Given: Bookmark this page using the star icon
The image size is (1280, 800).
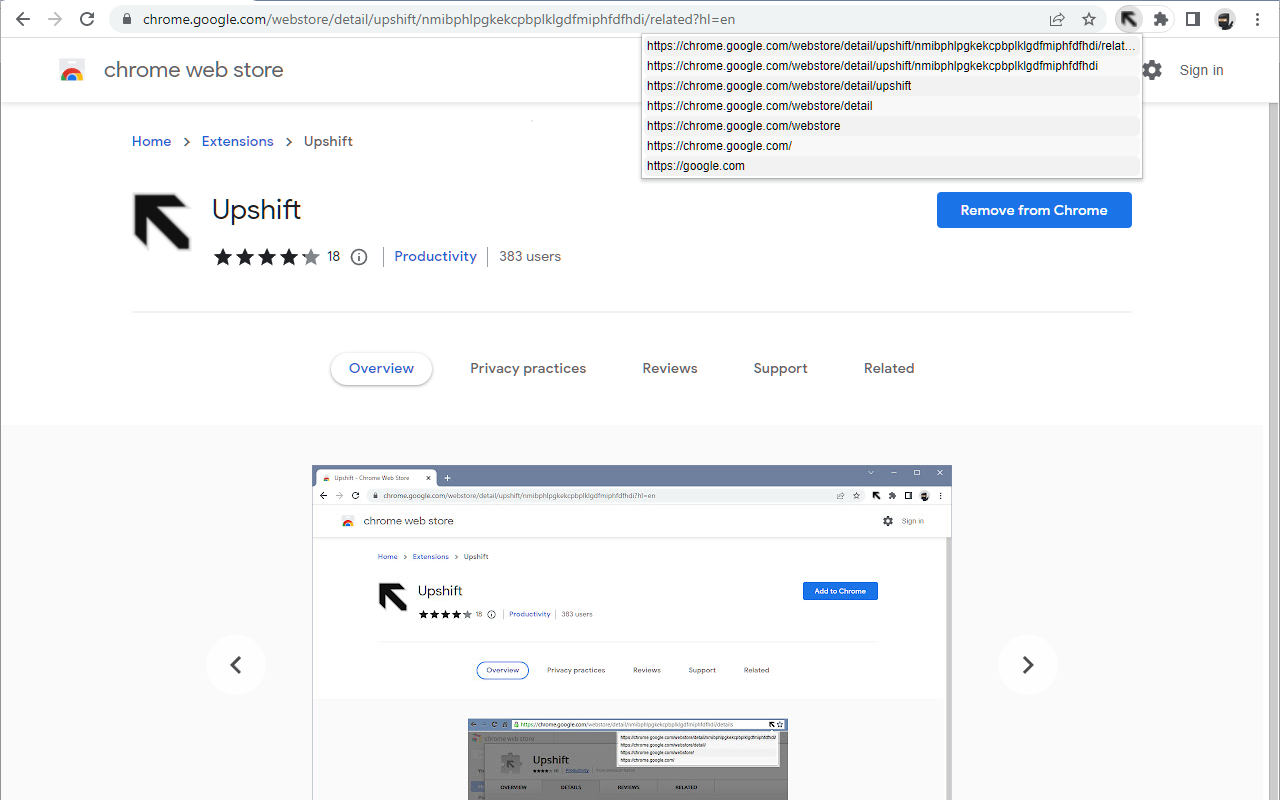Looking at the screenshot, I should click(1089, 18).
